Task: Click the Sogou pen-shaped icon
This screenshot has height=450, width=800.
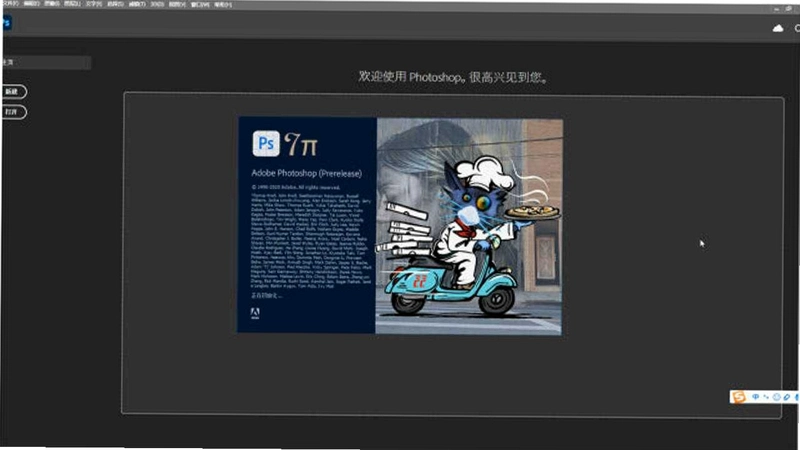Action: (x=787, y=397)
